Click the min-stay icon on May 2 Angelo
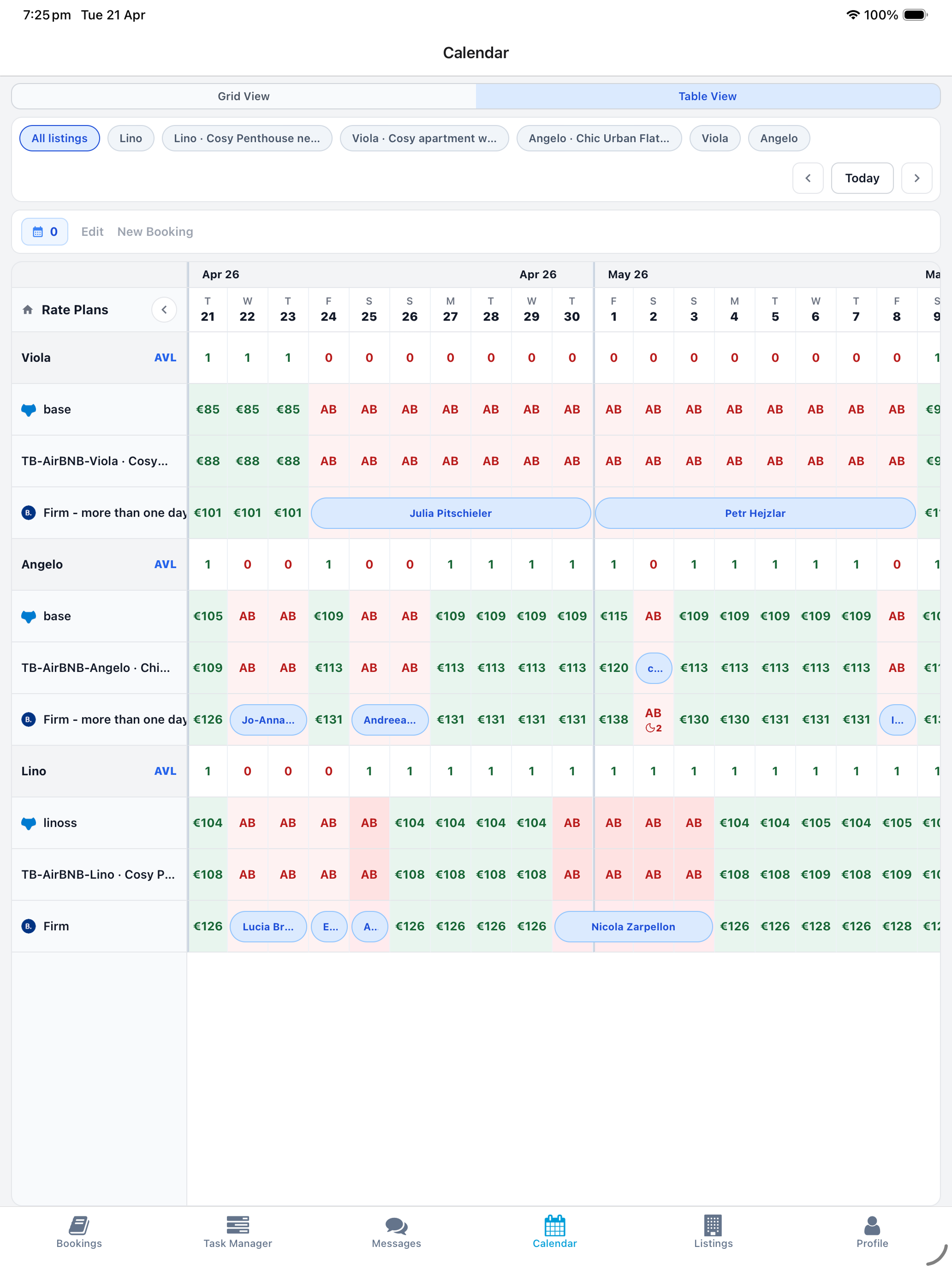Image resolution: width=952 pixels, height=1270 pixels. tap(649, 728)
